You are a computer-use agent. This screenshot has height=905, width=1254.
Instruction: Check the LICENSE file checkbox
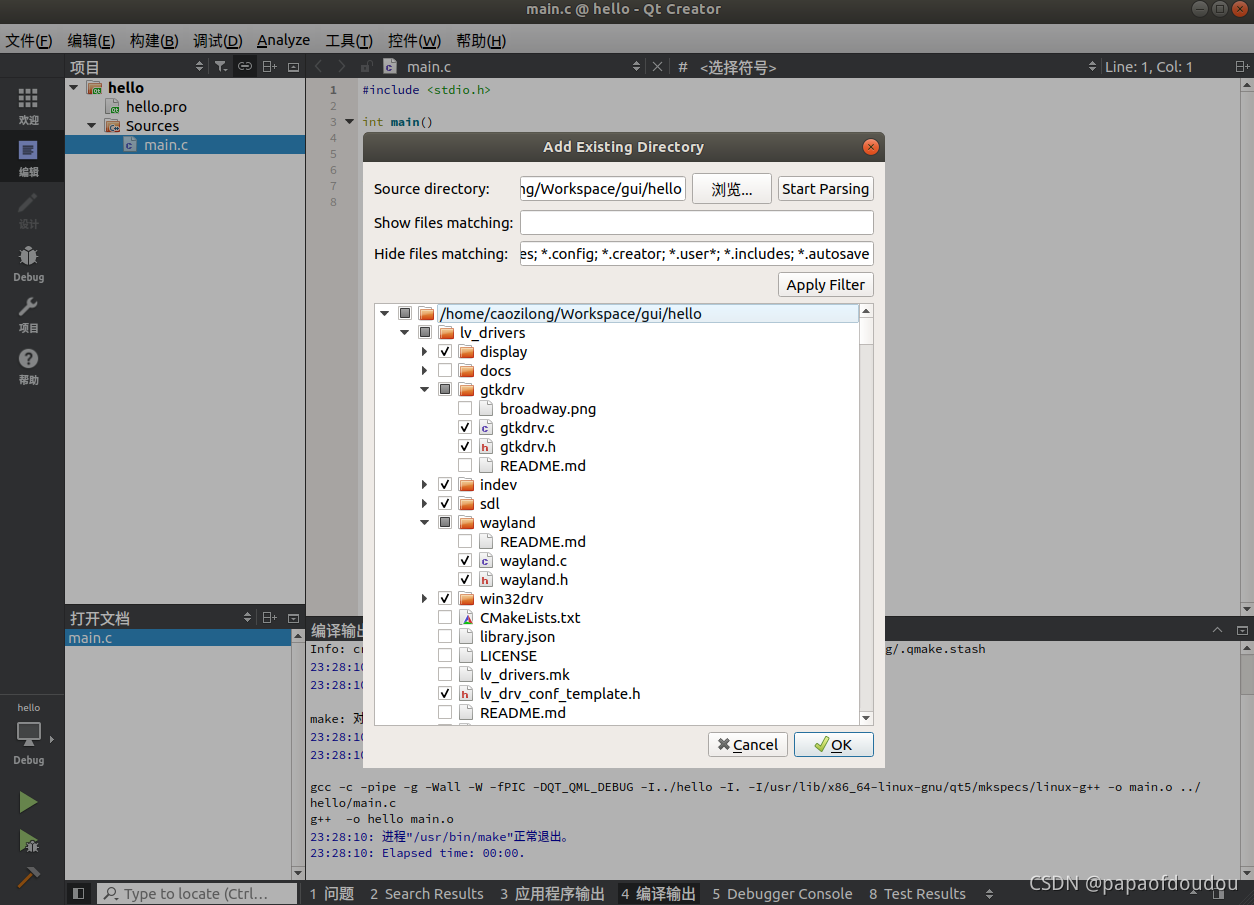(445, 655)
